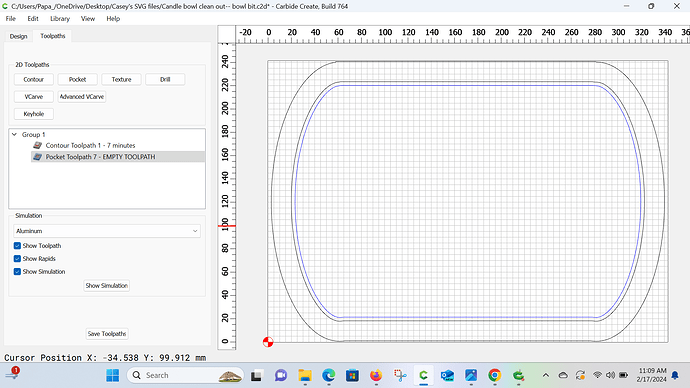Select Pocket Toolpath 7 - EMPTY TOOLPATH row
This screenshot has width=690, height=388.
[118, 157]
